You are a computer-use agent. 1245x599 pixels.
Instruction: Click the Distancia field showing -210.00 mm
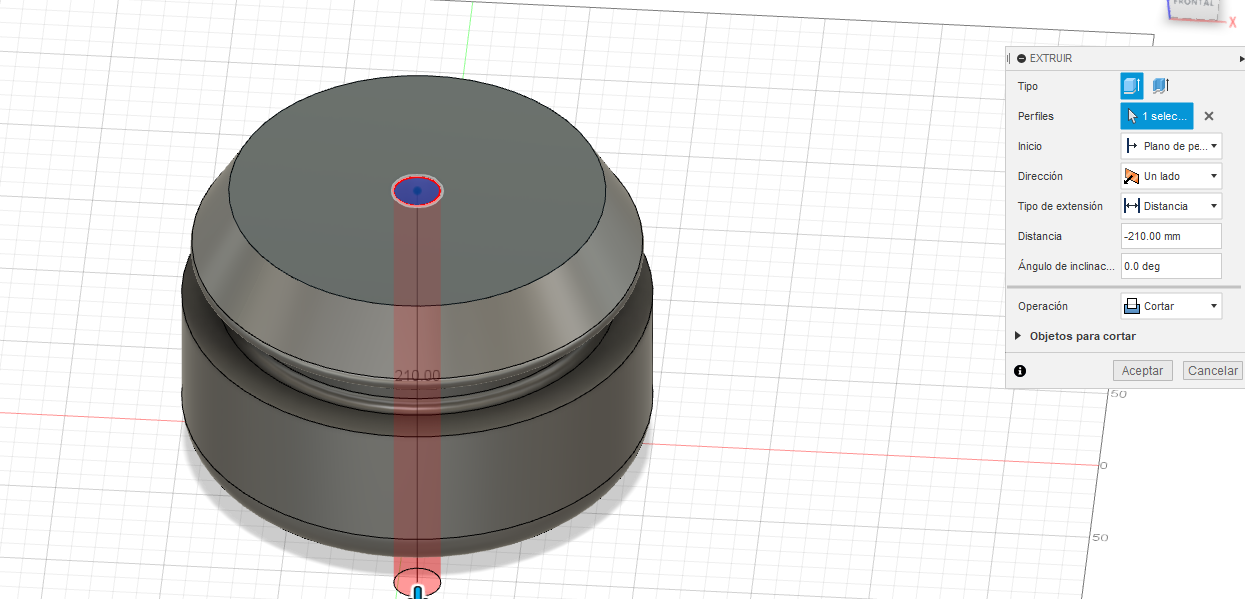1171,236
